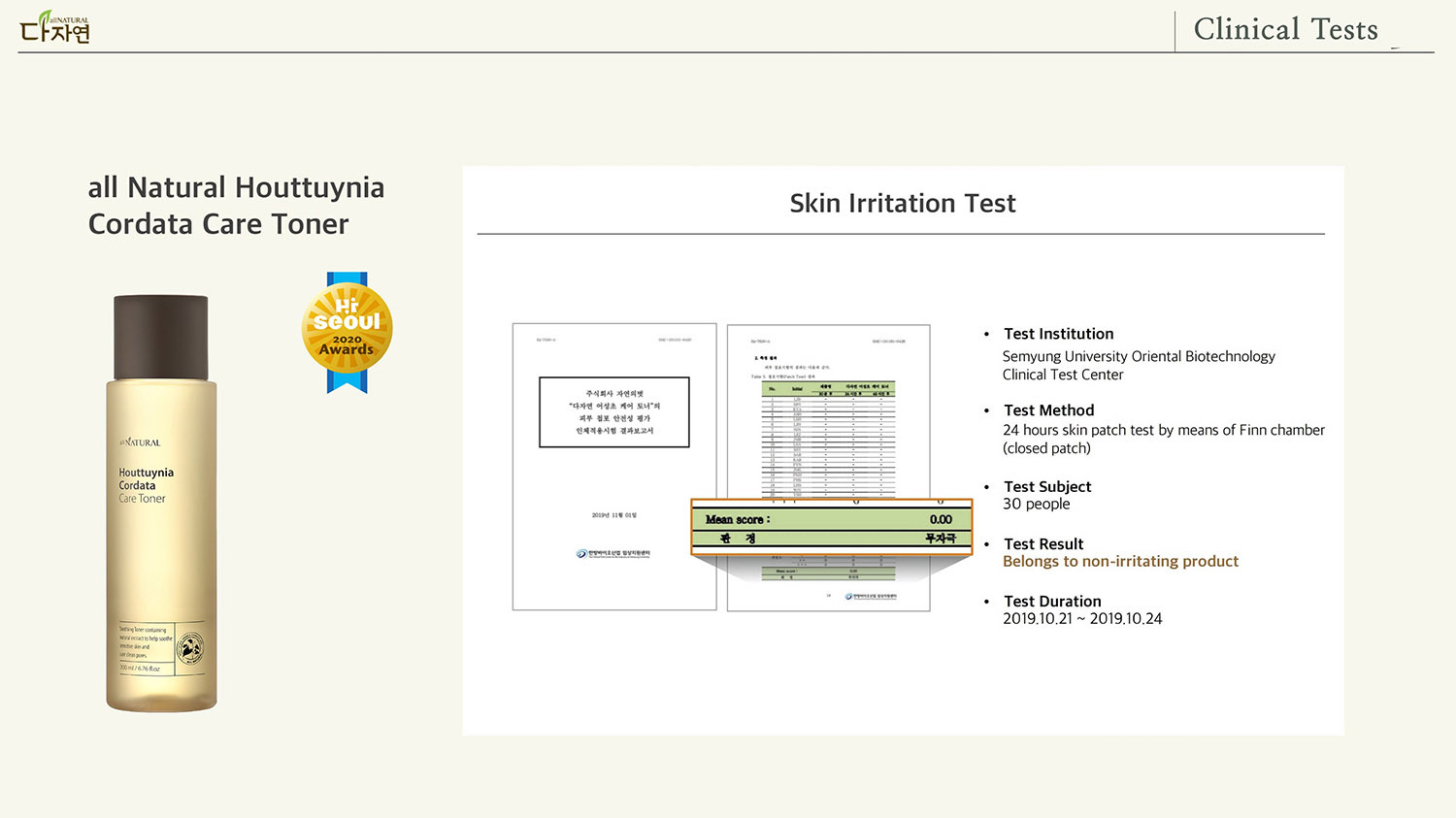Select the product name heading text

click(x=236, y=206)
